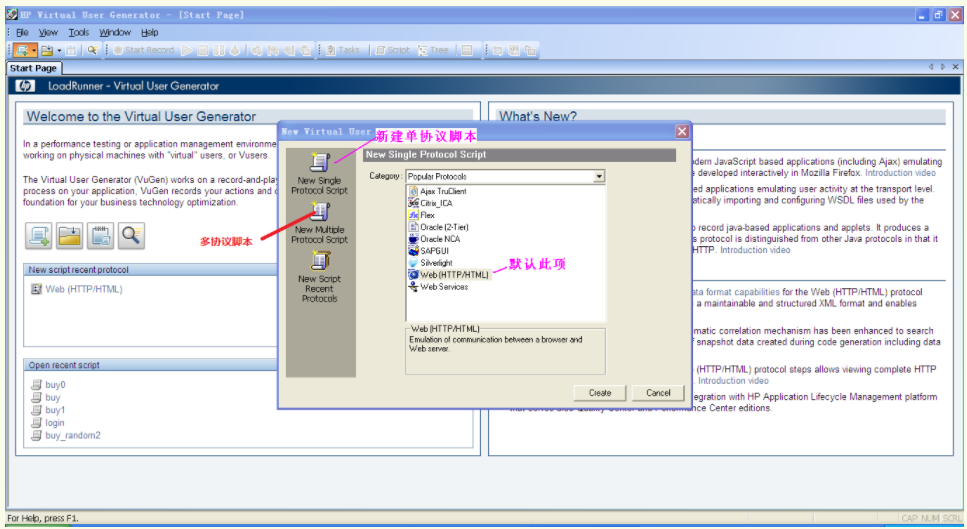Click the Protocol Advisor icon on Welcome pane
The height and width of the screenshot is (529, 967).
coord(100,236)
